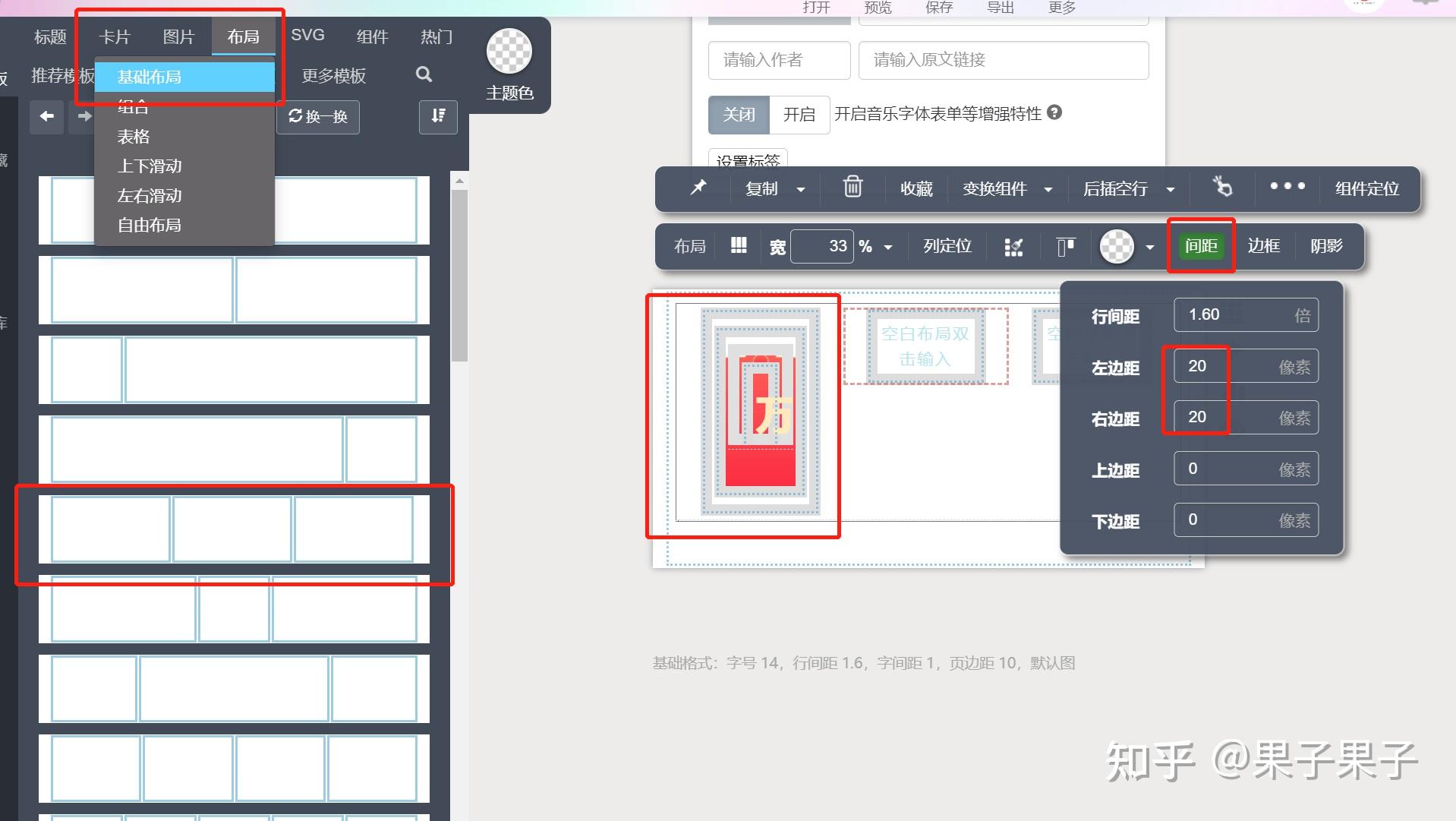Click the width percentage field 33
The image size is (1456, 821).
coord(821,246)
